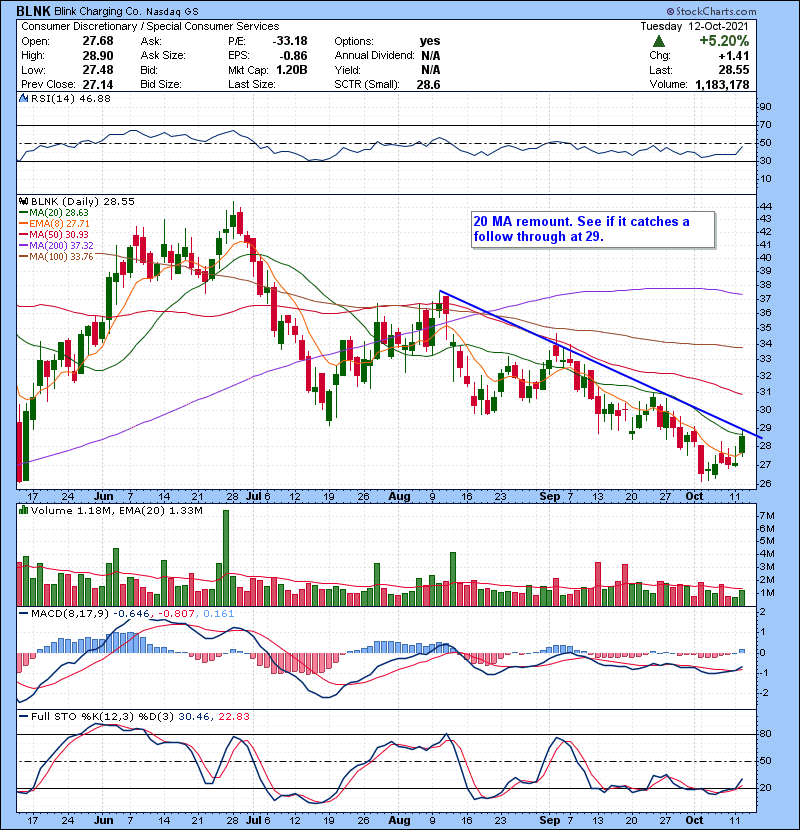The height and width of the screenshot is (830, 800).
Task: Click the RSI(14) 46.88 label
Action: point(70,98)
